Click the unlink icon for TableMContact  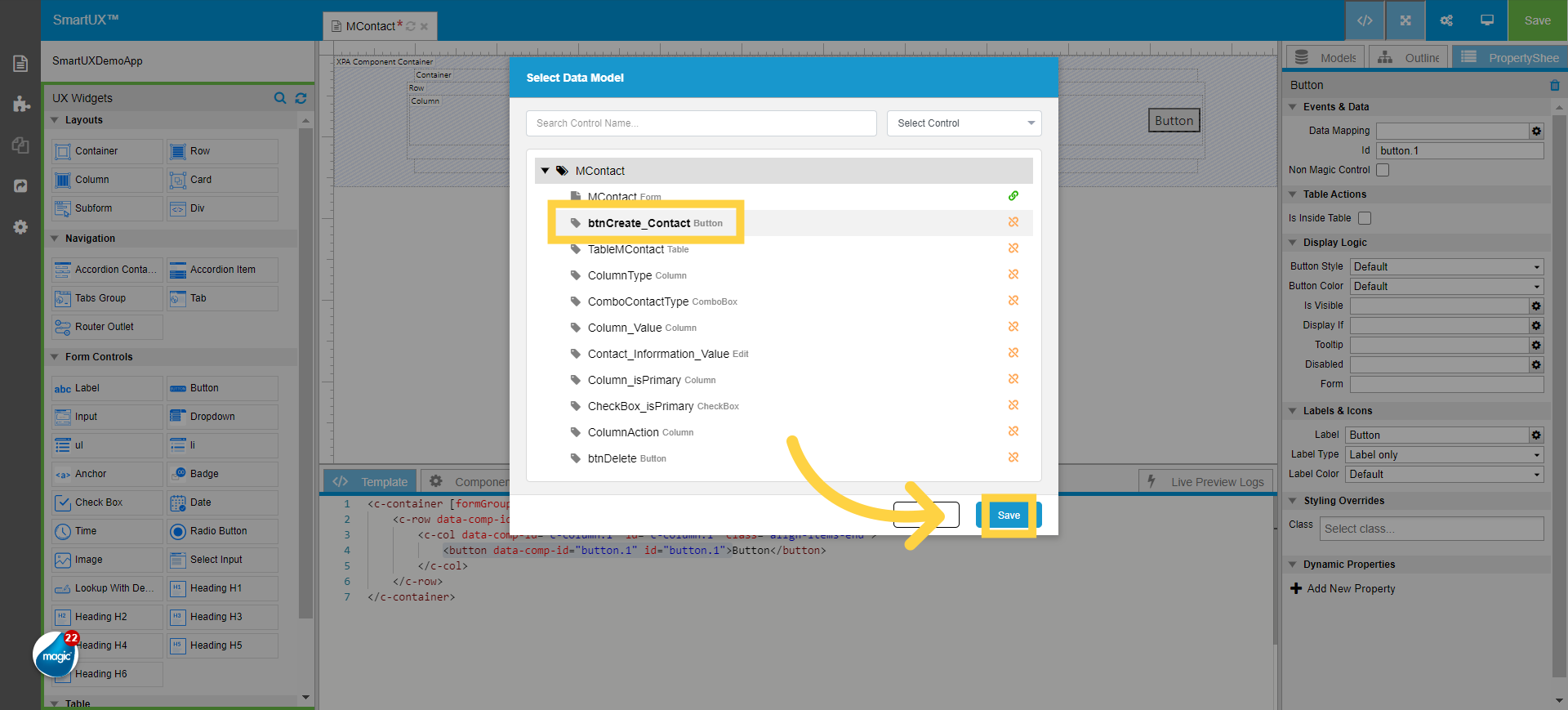tap(1013, 248)
